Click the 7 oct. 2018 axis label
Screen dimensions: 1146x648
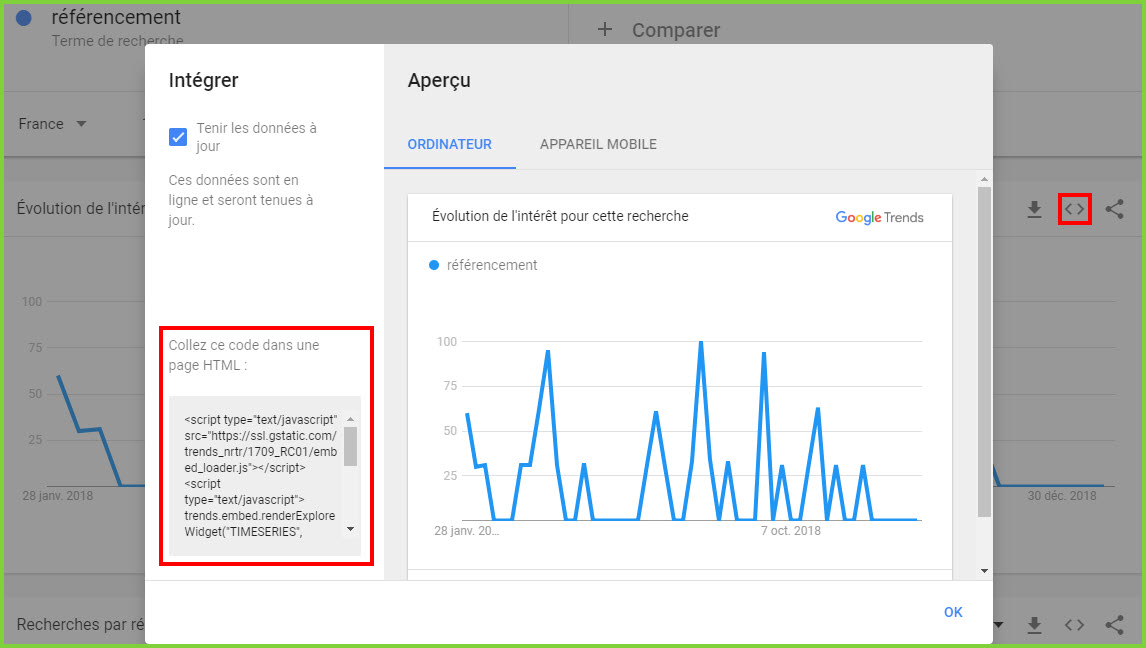[x=791, y=531]
